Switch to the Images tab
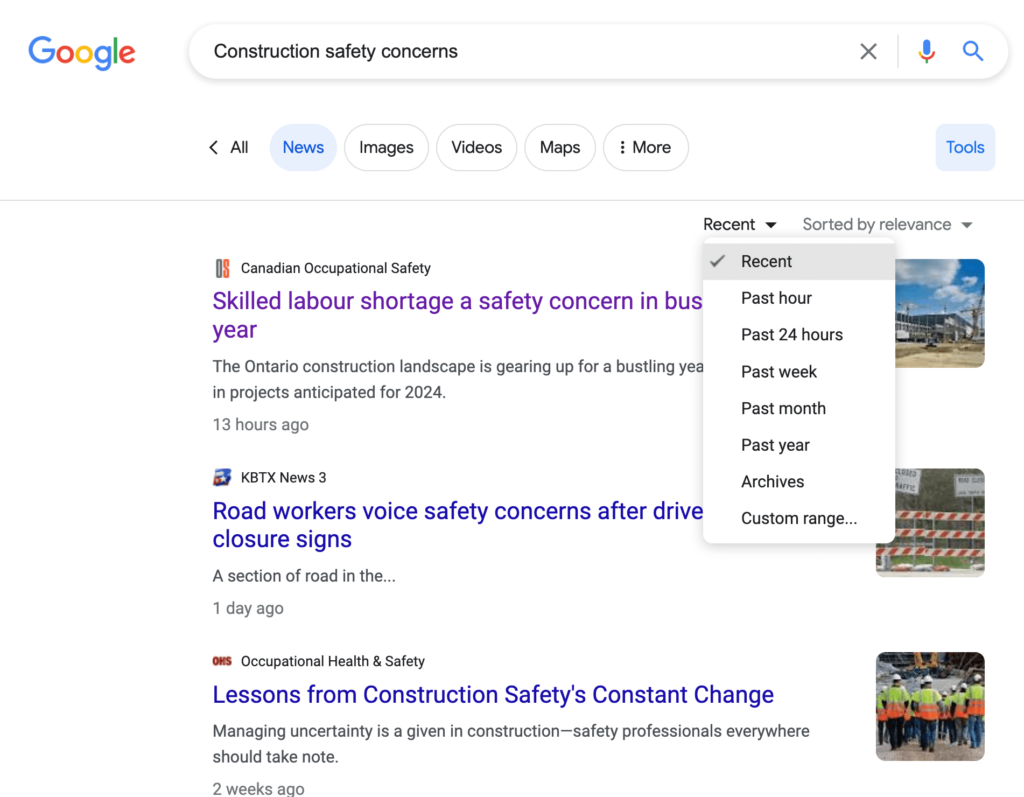Screen dimensions: 1024x797 click(x=386, y=147)
